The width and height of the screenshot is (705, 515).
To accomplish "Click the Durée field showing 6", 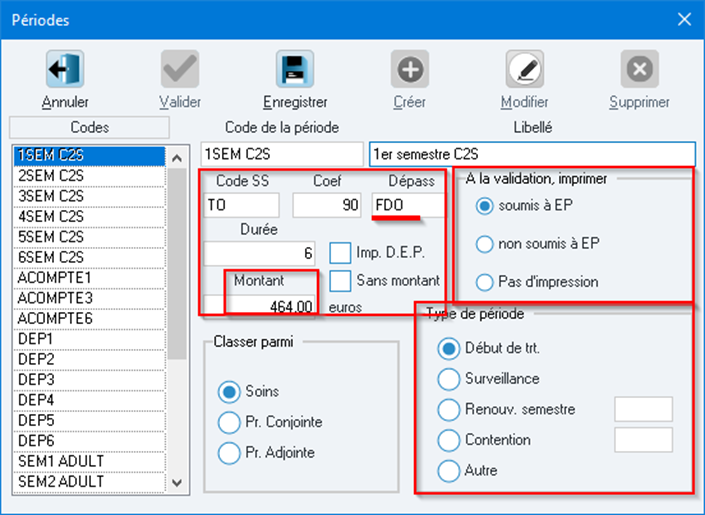I will (259, 253).
